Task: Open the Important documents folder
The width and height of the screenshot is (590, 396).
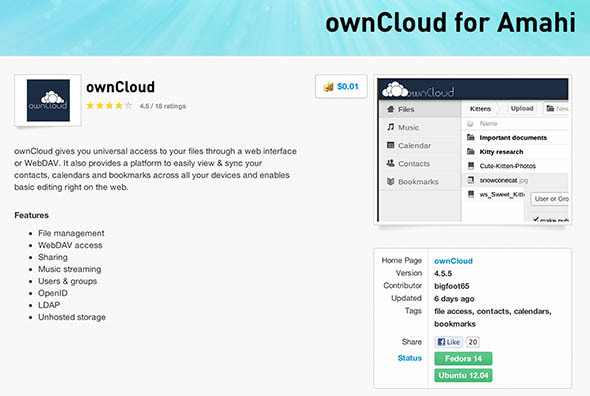Action: pyautogui.click(x=513, y=138)
